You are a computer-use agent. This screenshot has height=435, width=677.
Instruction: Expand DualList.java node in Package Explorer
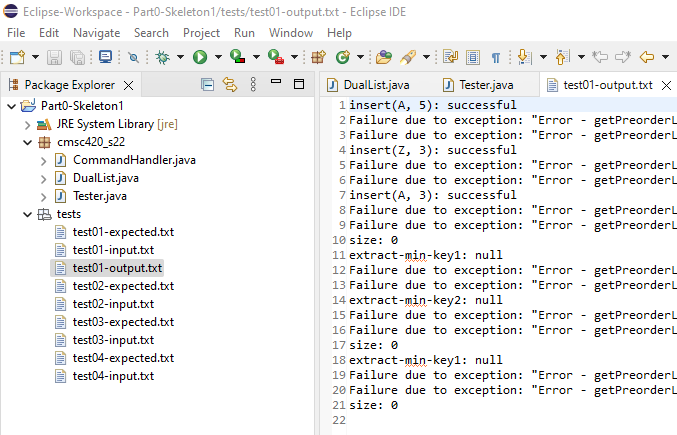tap(43, 179)
